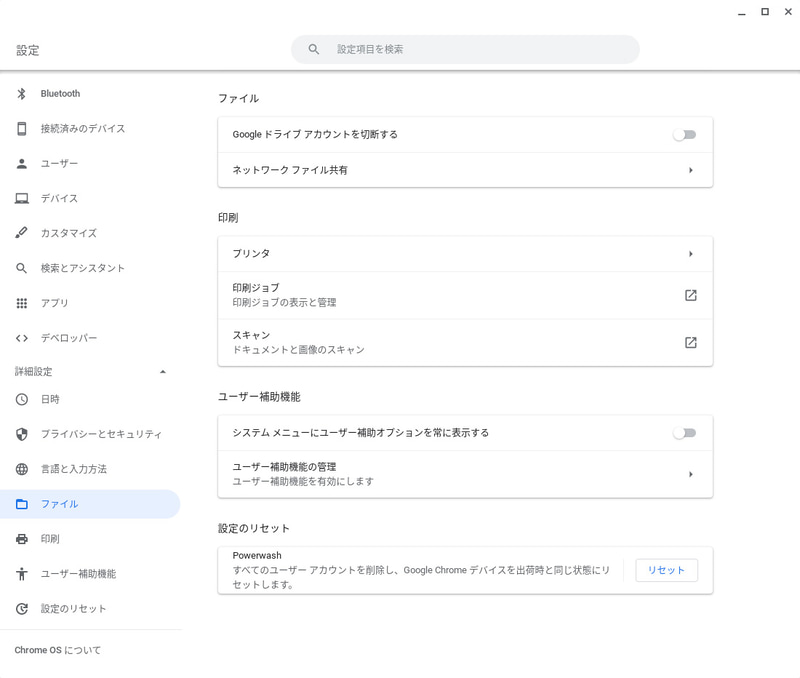
Task: Expand ネットワーク ファイル共有
Action: 690,170
